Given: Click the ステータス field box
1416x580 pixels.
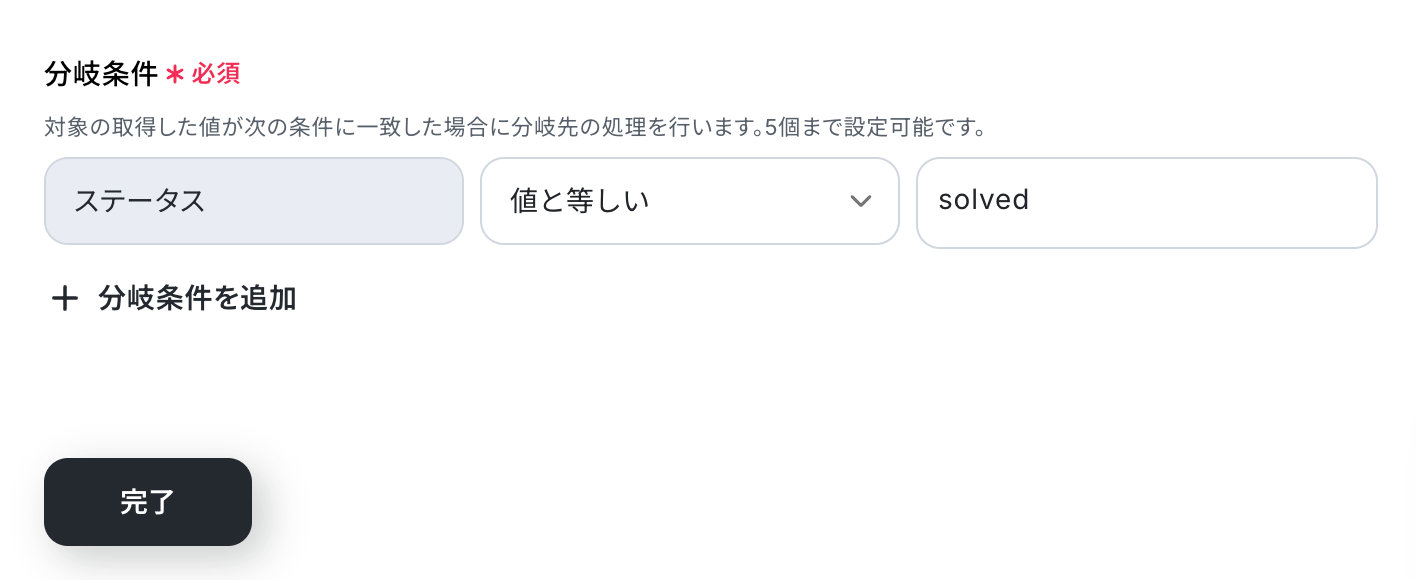Looking at the screenshot, I should pyautogui.click(x=253, y=201).
